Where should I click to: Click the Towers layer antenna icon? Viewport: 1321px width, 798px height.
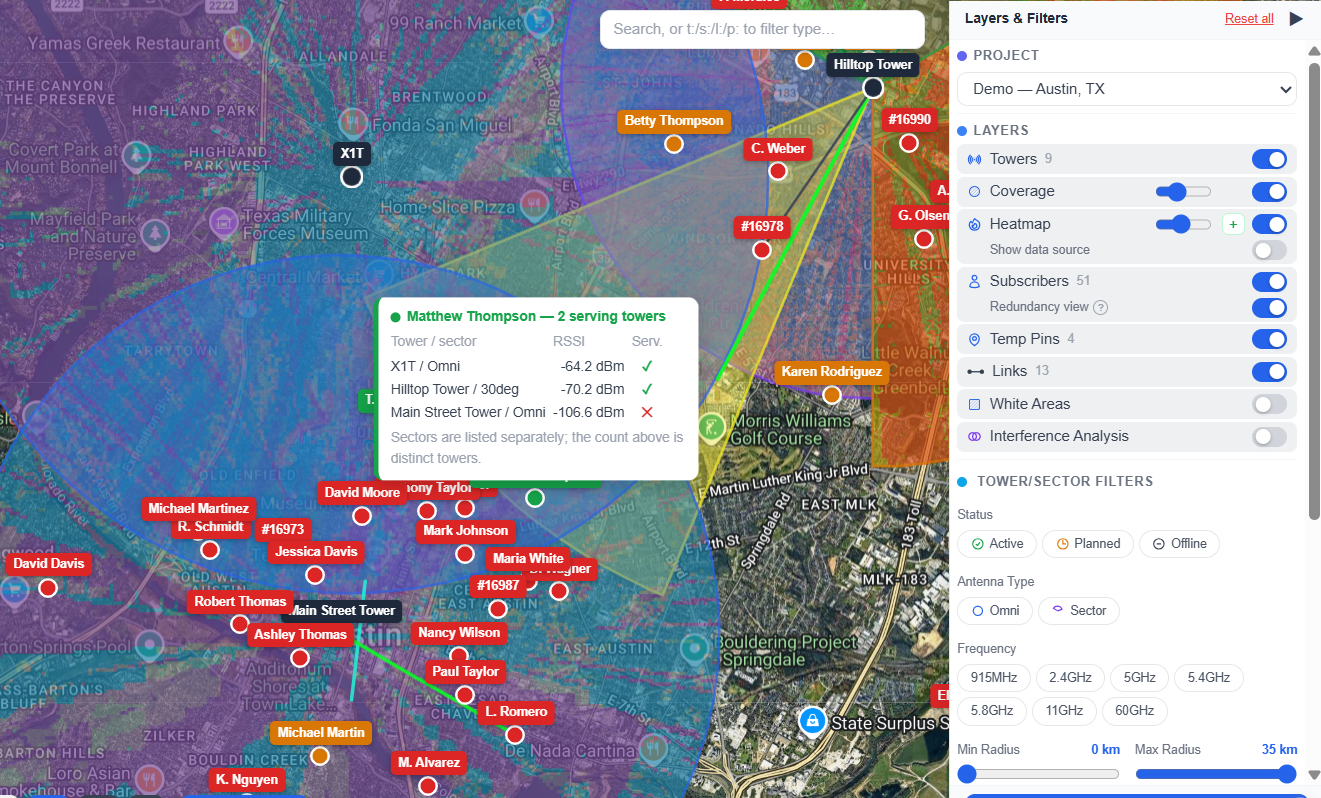pos(975,159)
